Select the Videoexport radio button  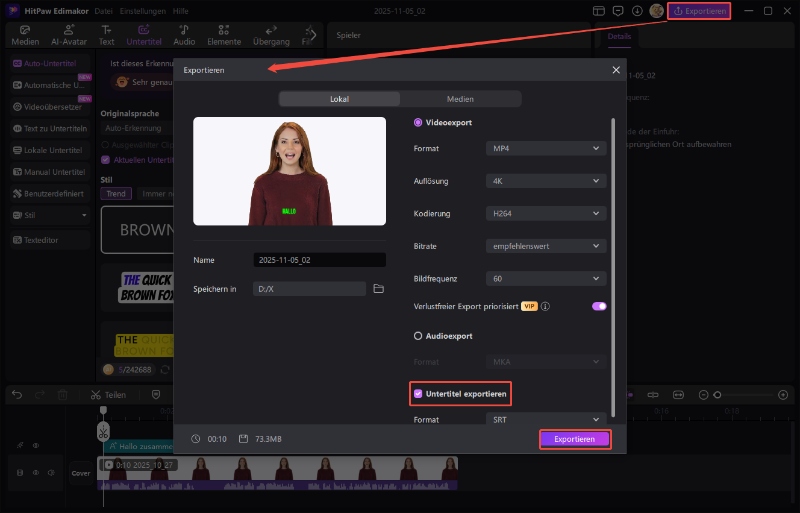(418, 122)
